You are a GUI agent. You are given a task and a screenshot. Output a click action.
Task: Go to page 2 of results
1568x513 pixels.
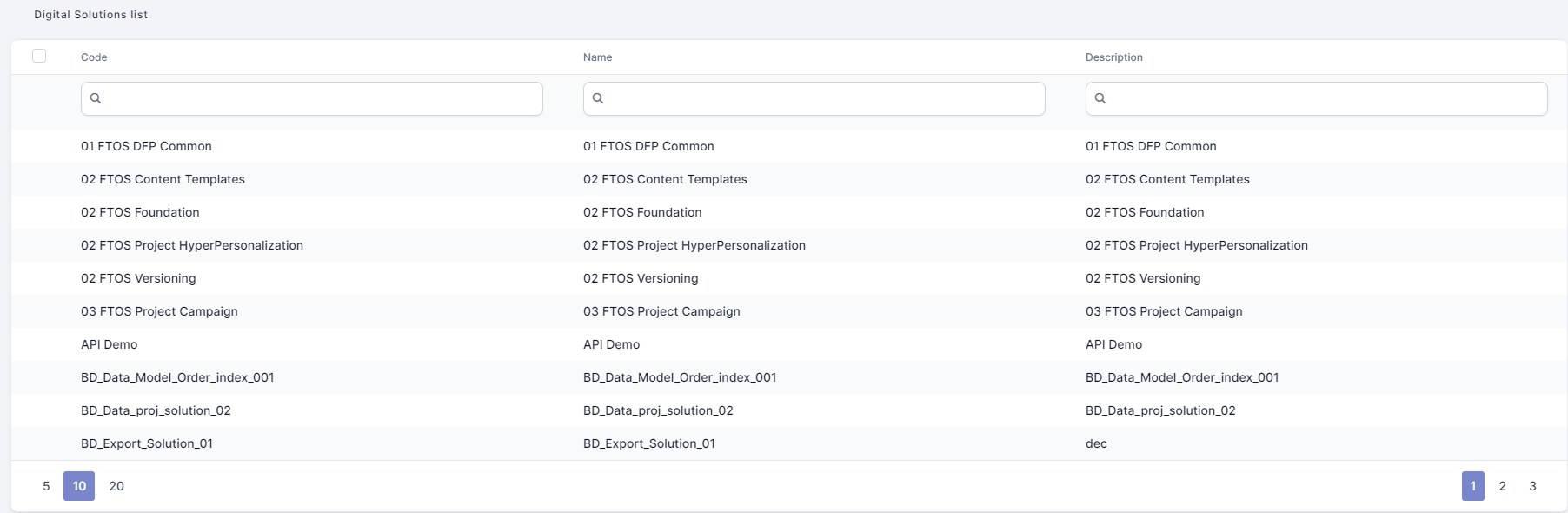1502,486
